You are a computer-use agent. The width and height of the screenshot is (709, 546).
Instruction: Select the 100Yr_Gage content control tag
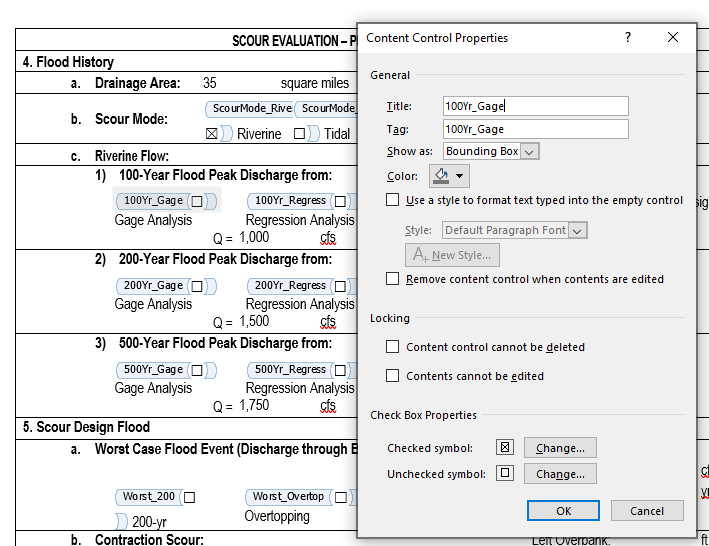[153, 200]
